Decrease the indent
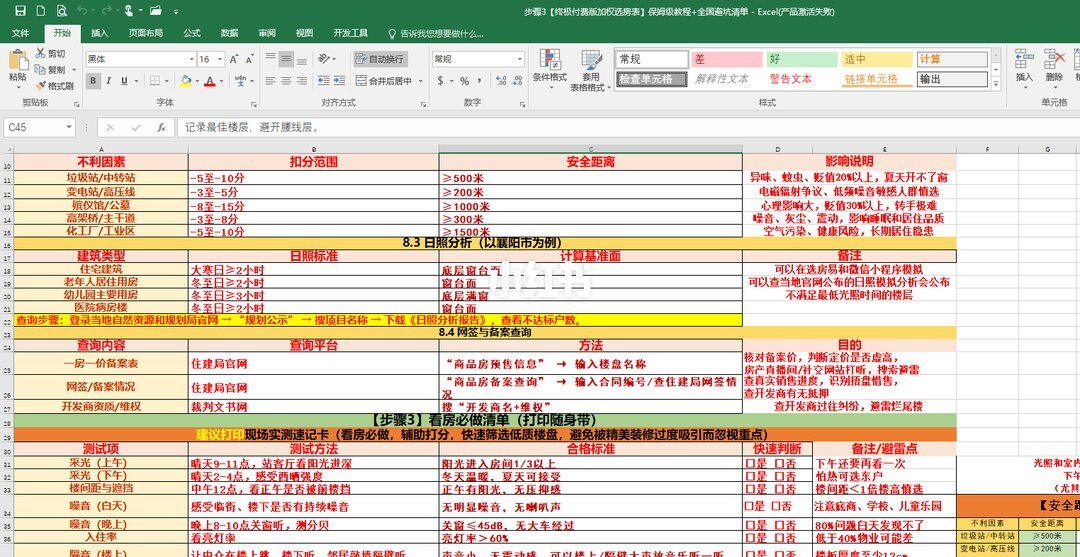Viewport: 1080px width, 557px height. click(x=324, y=81)
